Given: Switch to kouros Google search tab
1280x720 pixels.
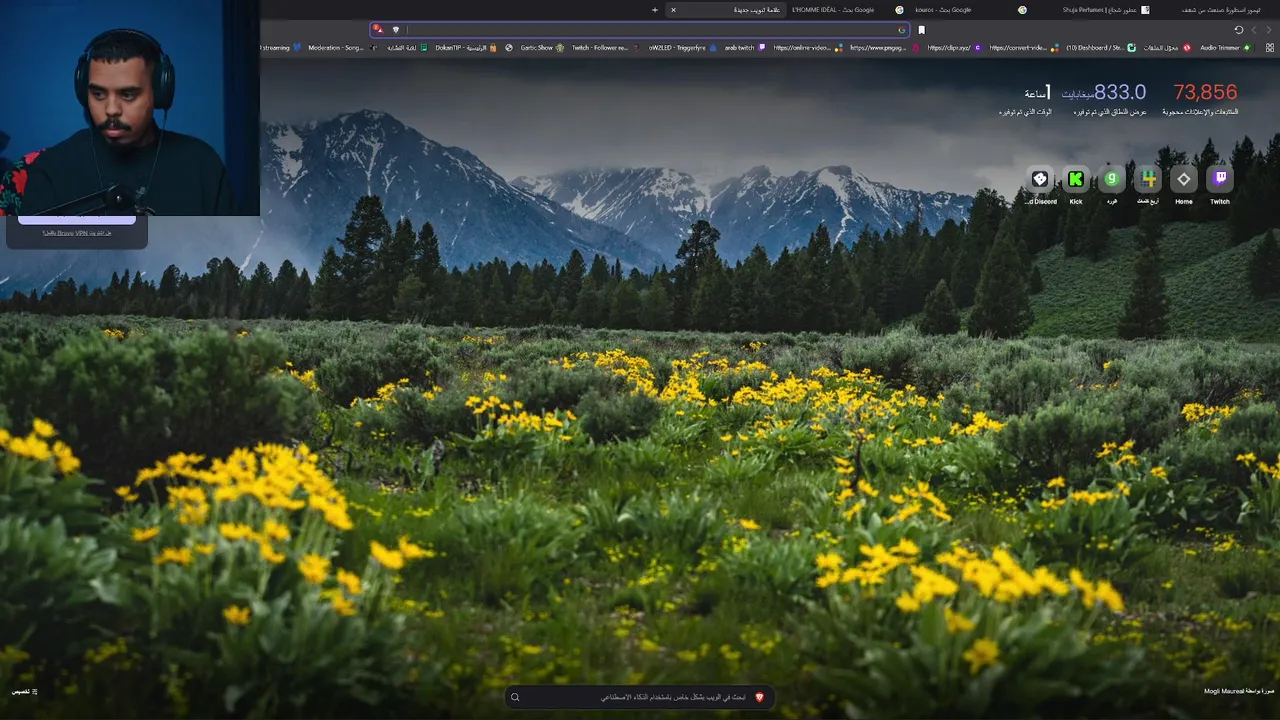Looking at the screenshot, I should (x=970, y=10).
